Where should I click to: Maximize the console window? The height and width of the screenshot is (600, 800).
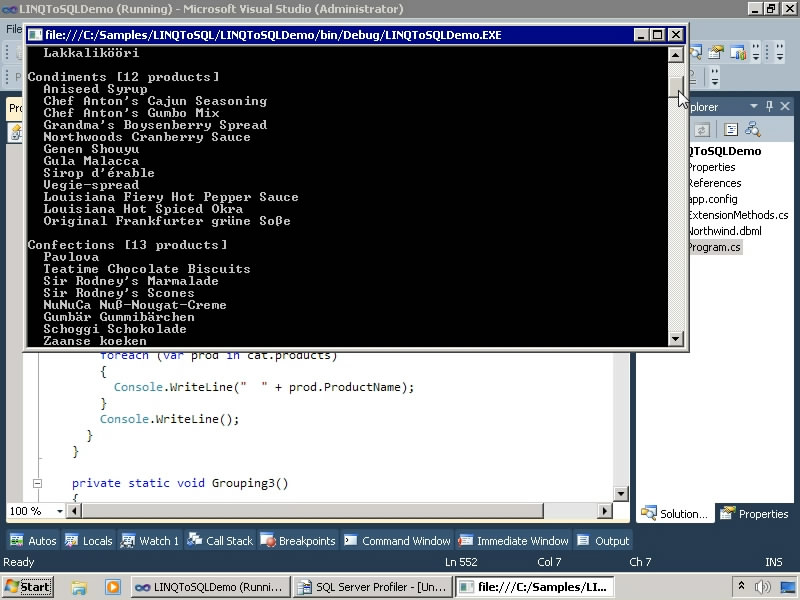[x=658, y=35]
